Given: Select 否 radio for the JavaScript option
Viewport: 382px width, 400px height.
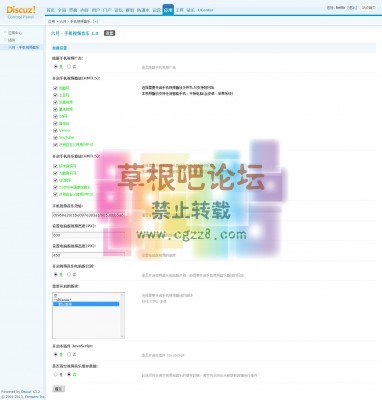Looking at the screenshot, I should [69, 354].
